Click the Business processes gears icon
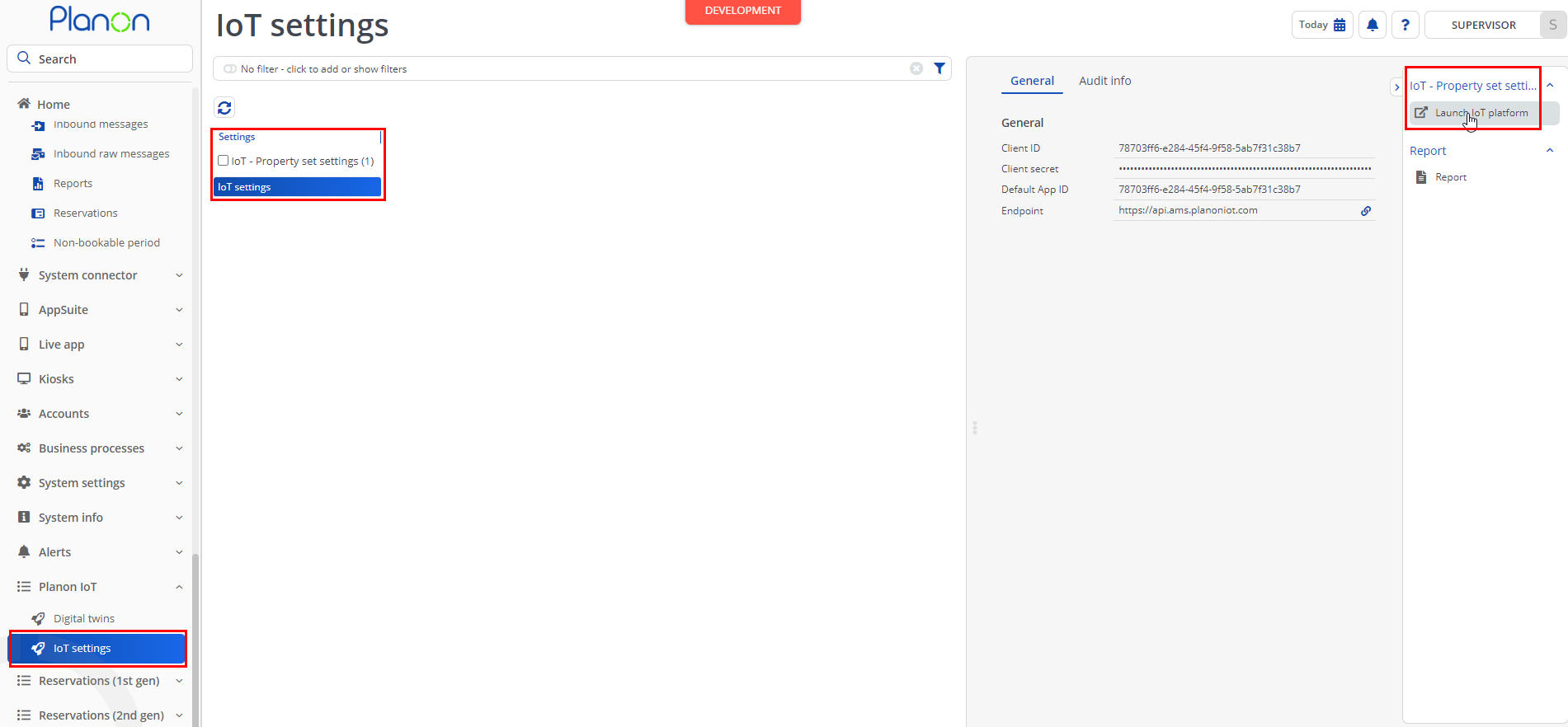The height and width of the screenshot is (727, 1568). 24,448
